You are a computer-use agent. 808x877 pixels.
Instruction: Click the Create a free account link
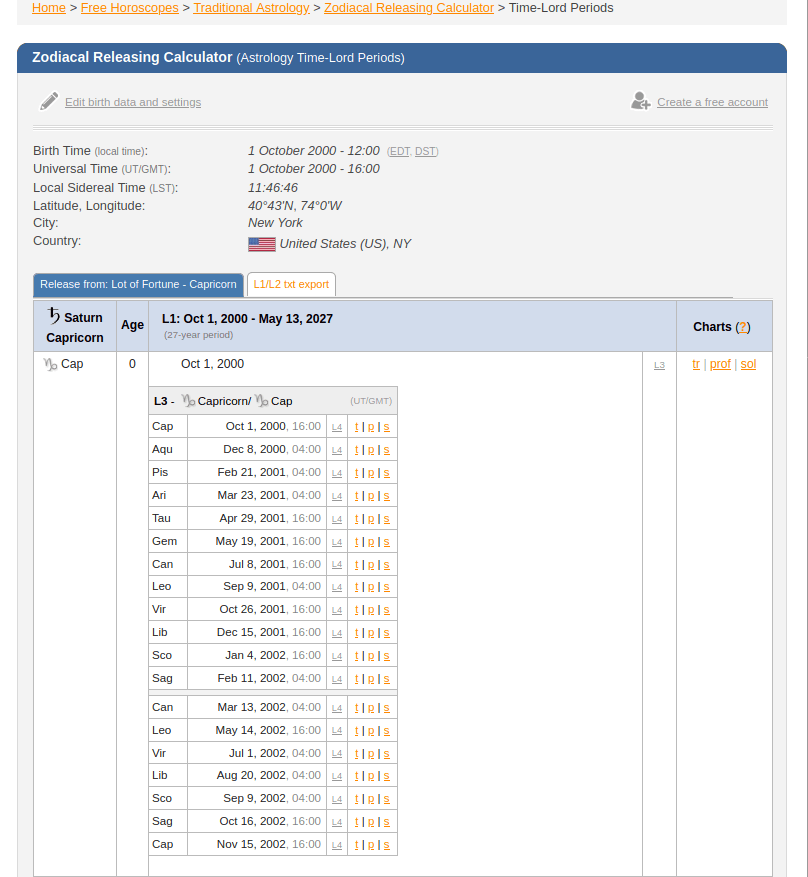point(712,102)
